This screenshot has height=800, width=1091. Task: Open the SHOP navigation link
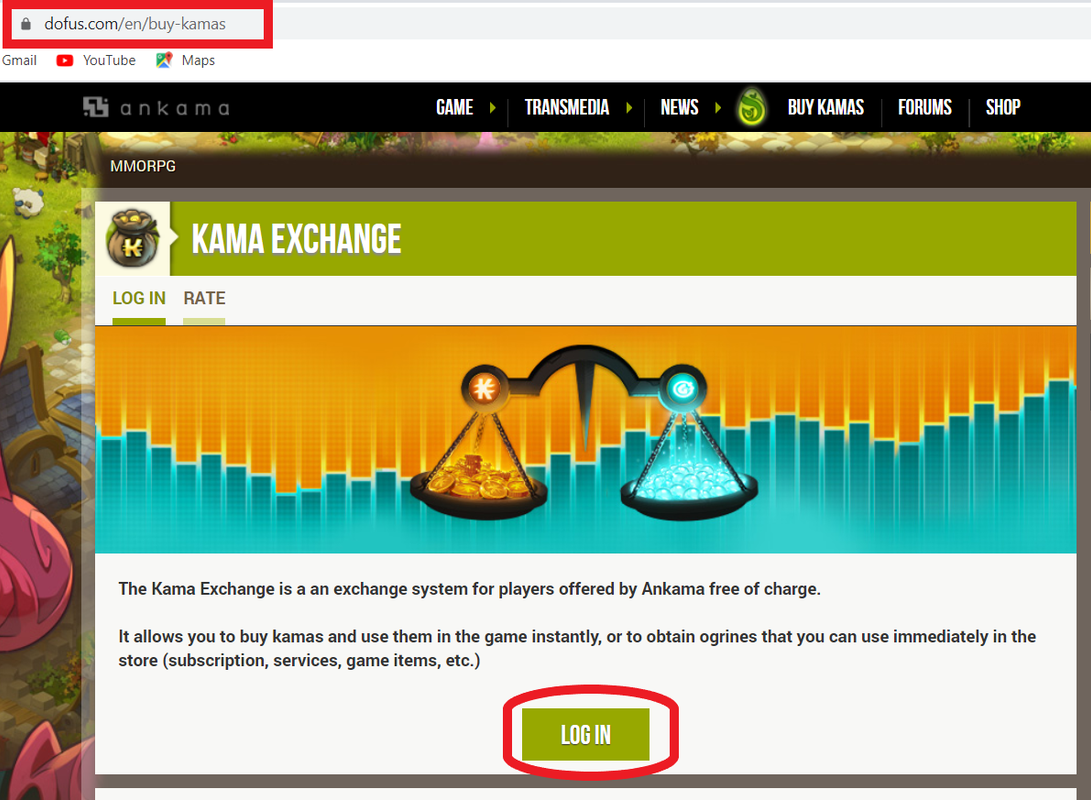click(1003, 108)
